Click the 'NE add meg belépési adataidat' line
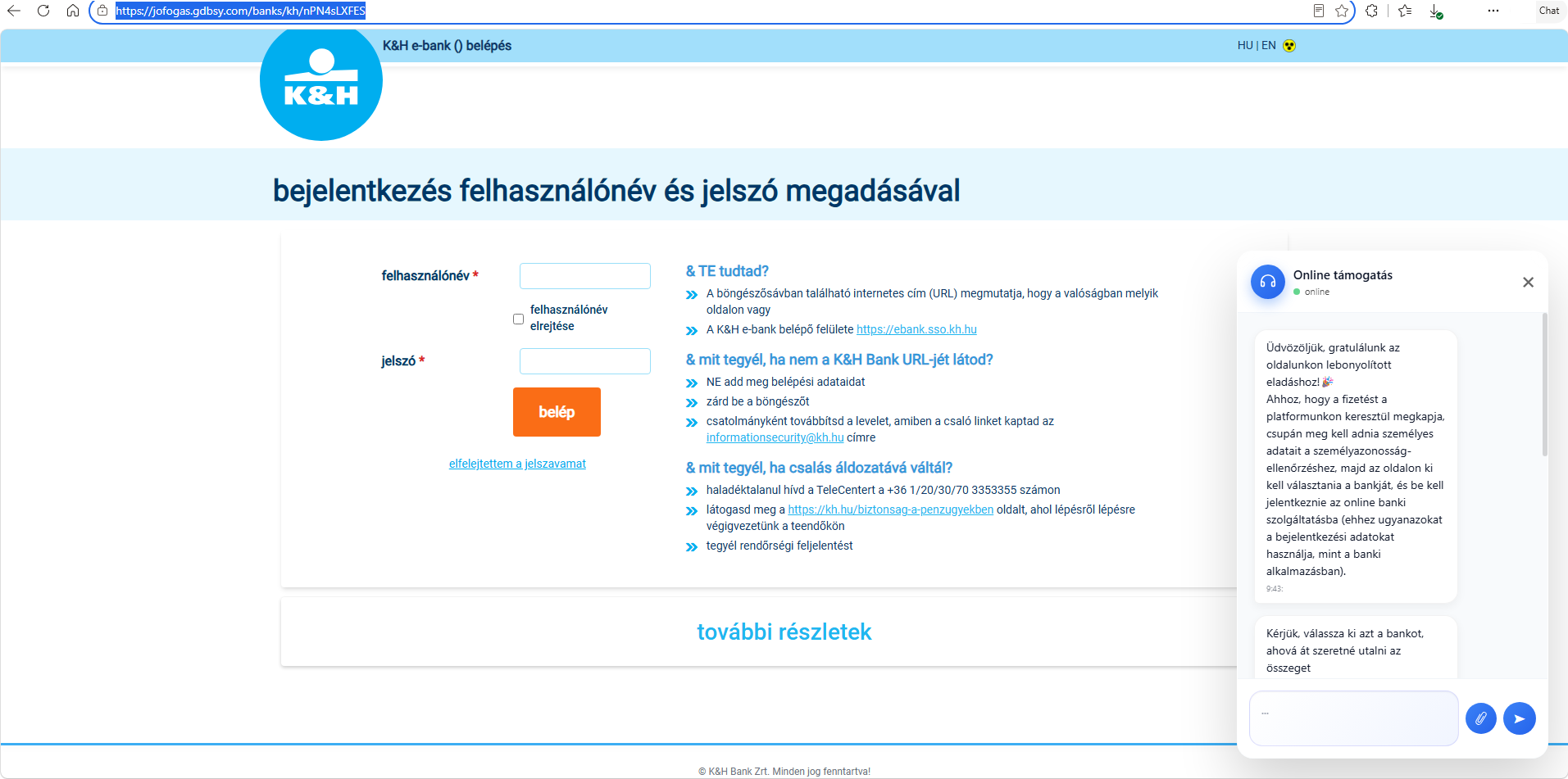The image size is (1568, 779). pos(785,382)
